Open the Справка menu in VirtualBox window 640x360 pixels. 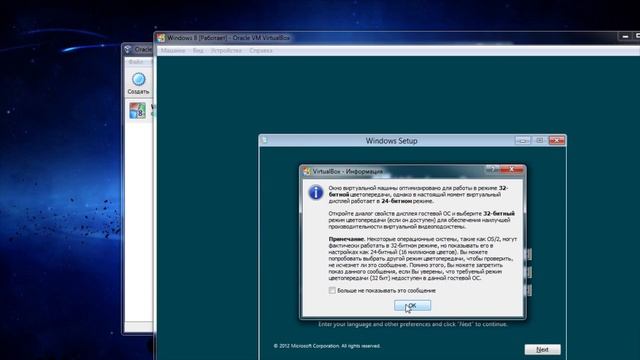click(261, 51)
